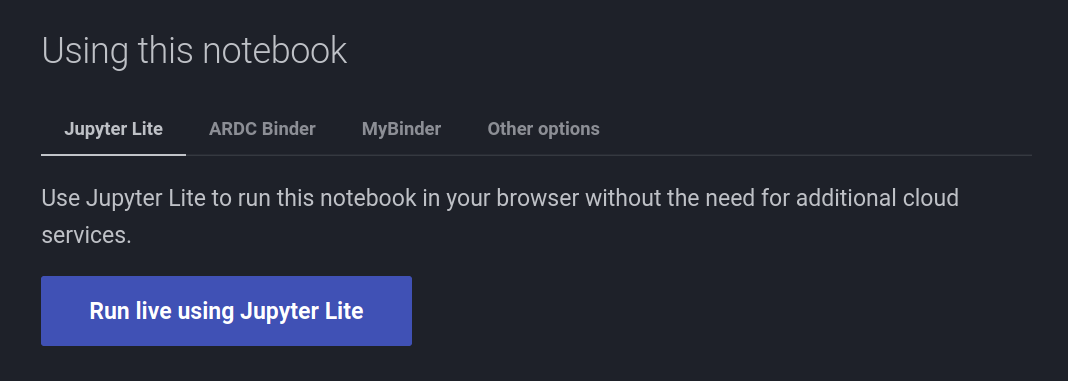Click Run live using Jupyter Lite button
This screenshot has width=1068, height=381.
226,311
